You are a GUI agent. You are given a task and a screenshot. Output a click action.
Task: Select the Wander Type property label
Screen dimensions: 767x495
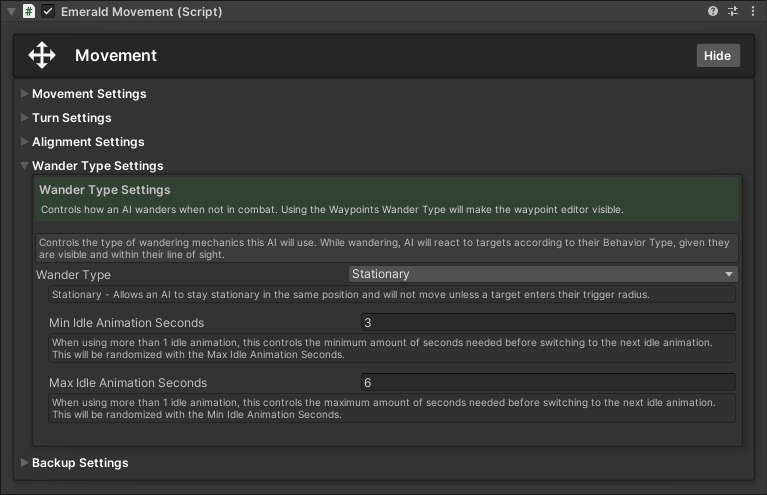(x=74, y=274)
